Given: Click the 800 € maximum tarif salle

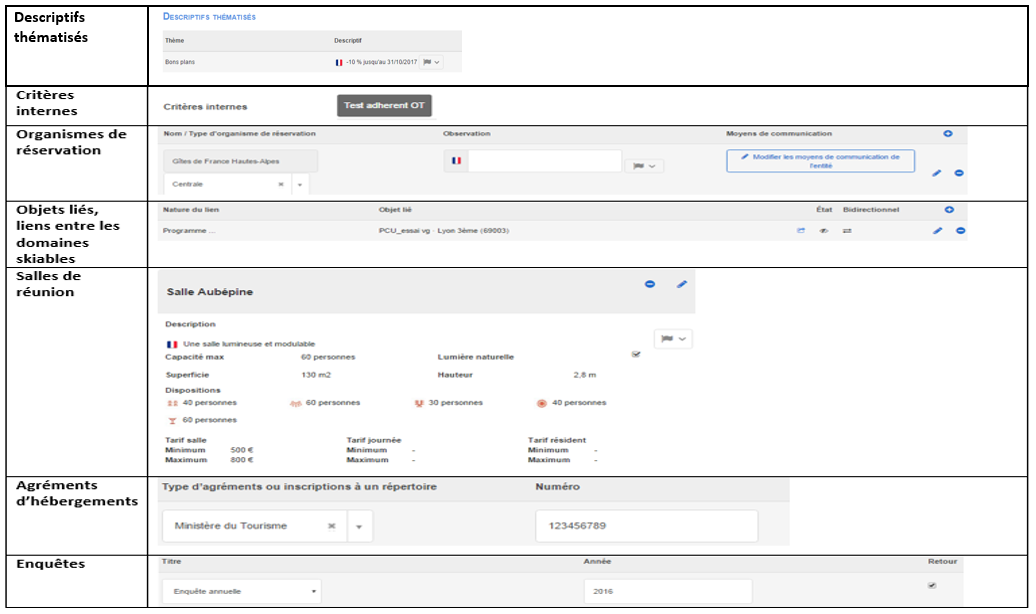Looking at the screenshot, I should pyautogui.click(x=242, y=460).
